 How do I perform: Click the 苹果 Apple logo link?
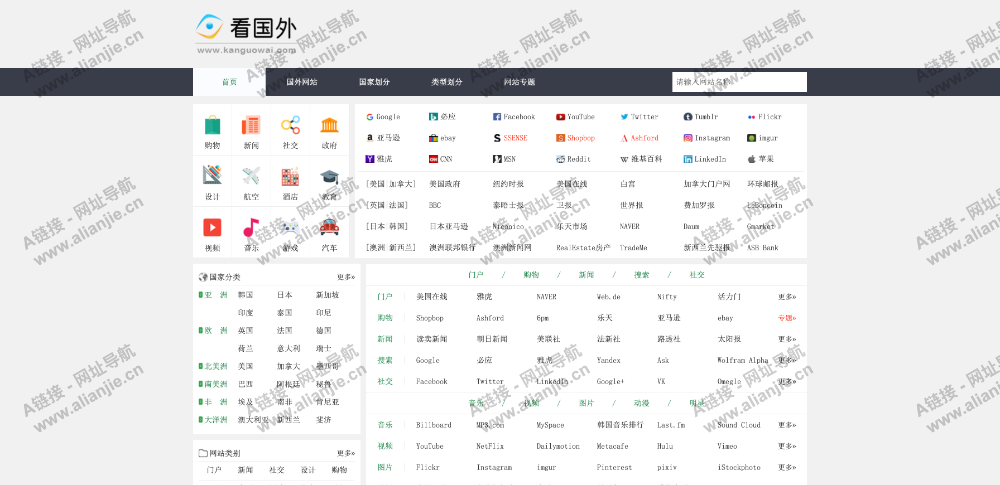click(x=760, y=159)
